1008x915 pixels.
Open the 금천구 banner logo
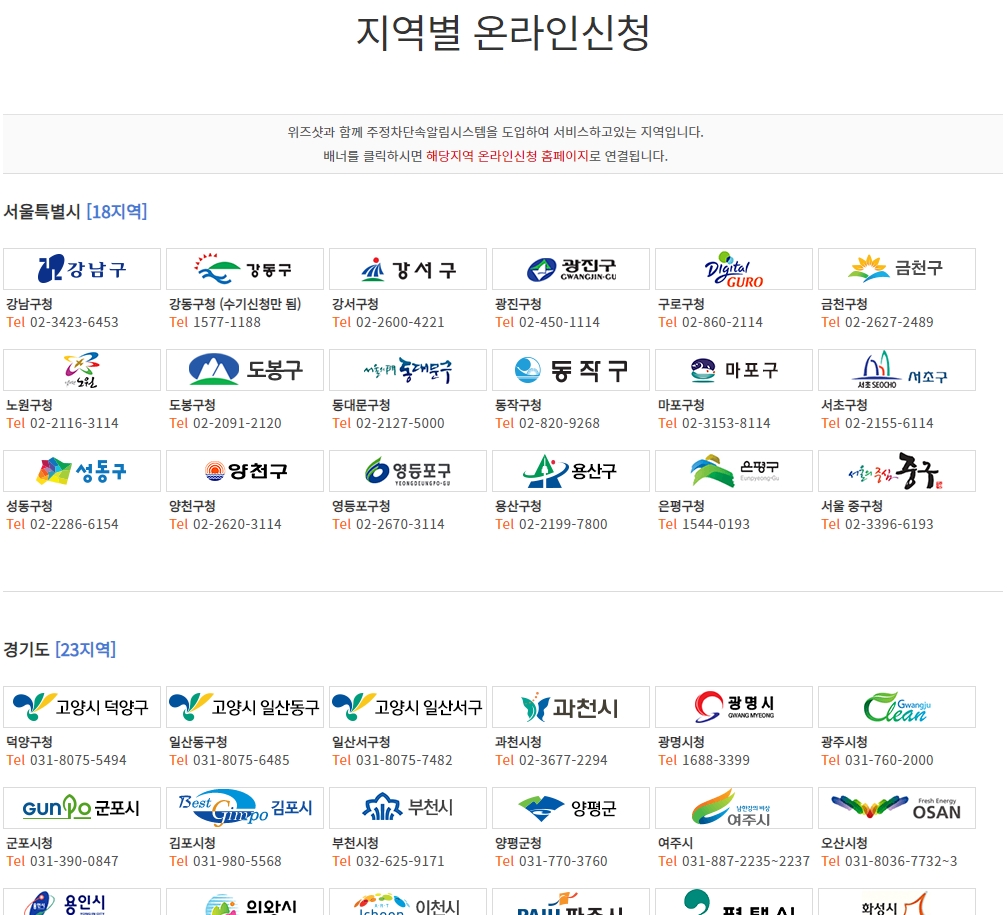897,269
